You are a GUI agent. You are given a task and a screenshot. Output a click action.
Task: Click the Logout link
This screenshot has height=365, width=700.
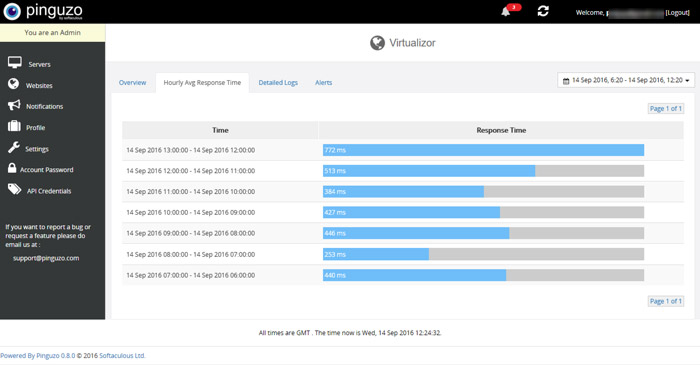coord(678,12)
